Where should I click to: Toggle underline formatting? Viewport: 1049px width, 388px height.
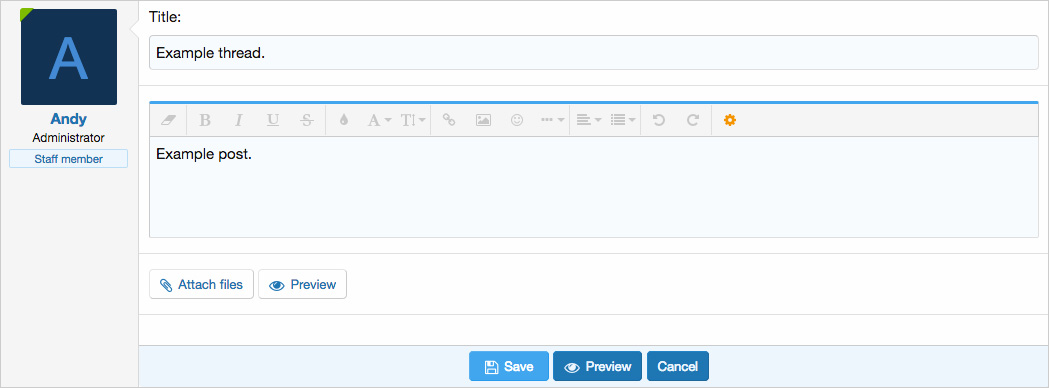pyautogui.click(x=272, y=120)
